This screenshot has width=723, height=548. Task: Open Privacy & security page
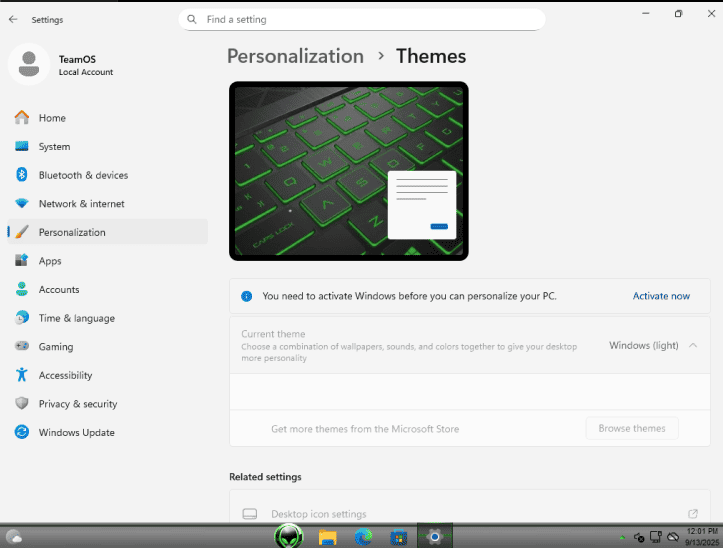pos(107,404)
